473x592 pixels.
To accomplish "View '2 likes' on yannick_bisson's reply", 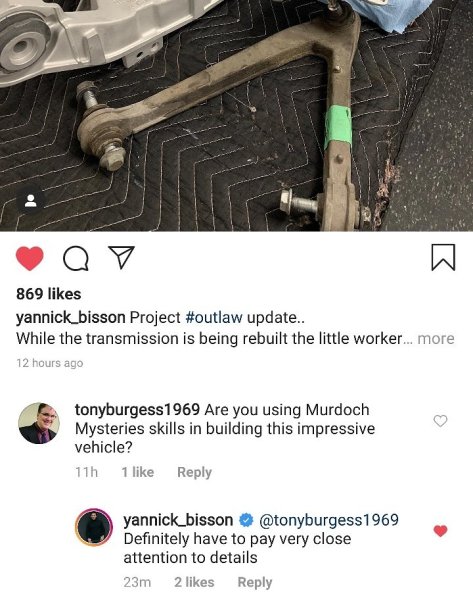I will (x=194, y=582).
